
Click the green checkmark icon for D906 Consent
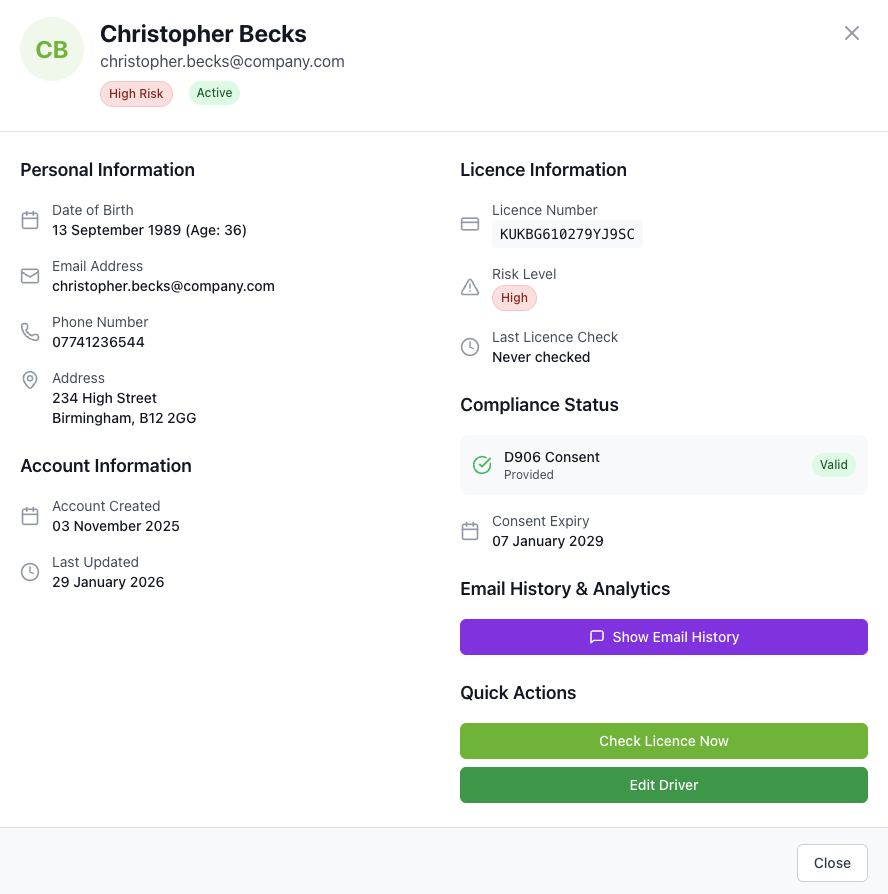tap(482, 465)
